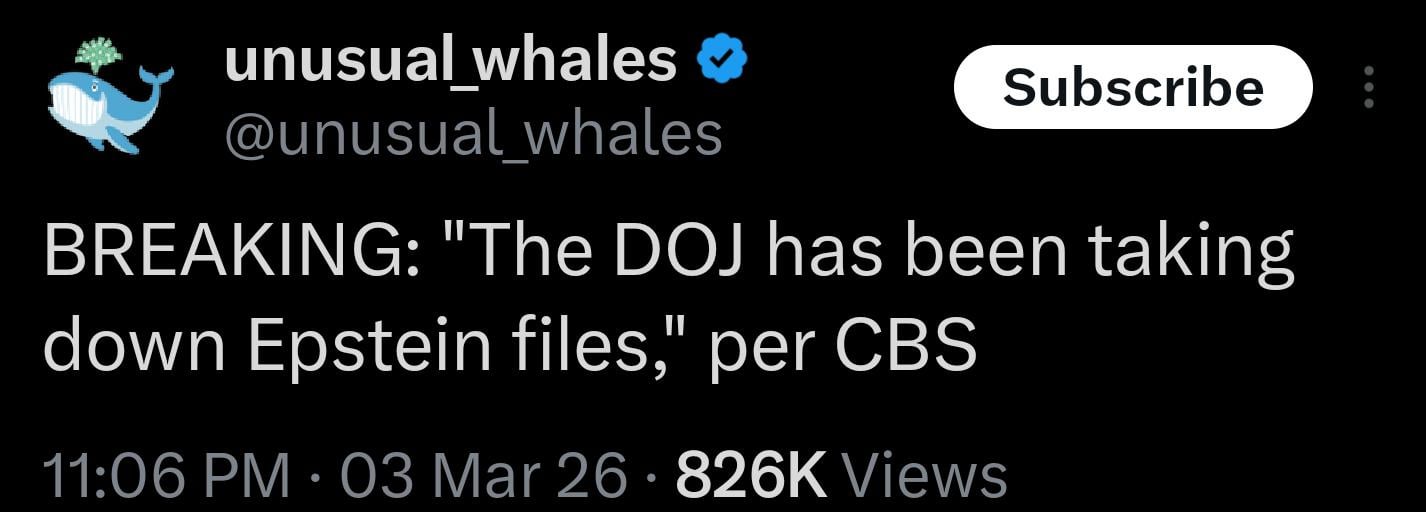Viewport: 1426px width, 512px height.
Task: Tap the whale profile avatar
Action: [108, 98]
